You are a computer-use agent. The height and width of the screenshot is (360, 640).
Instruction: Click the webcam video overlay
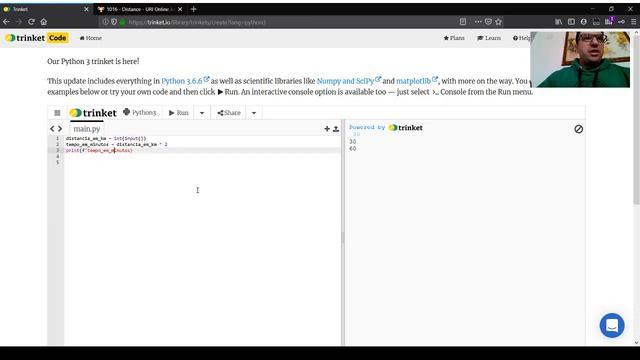coord(580,60)
